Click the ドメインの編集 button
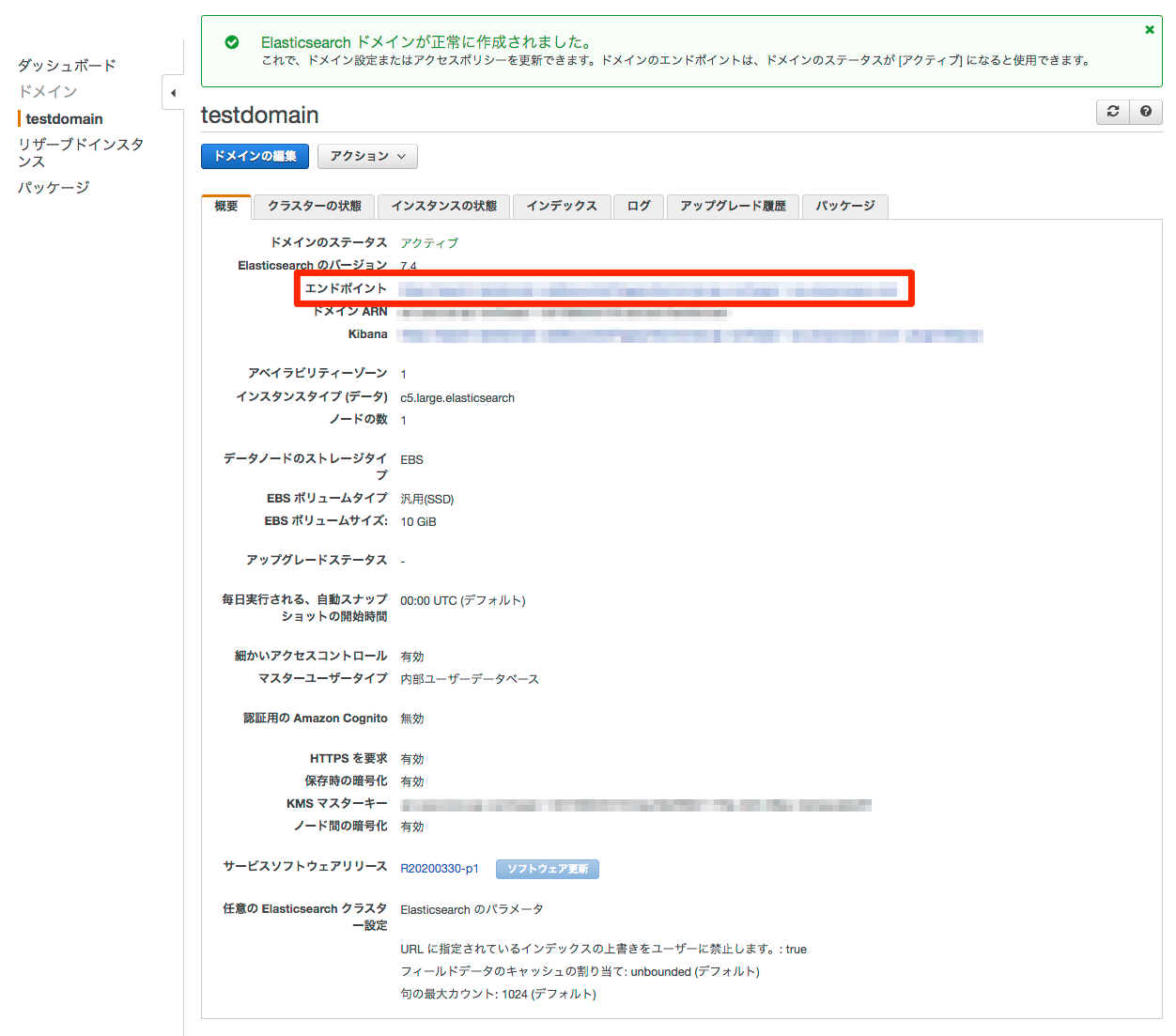 (x=255, y=157)
